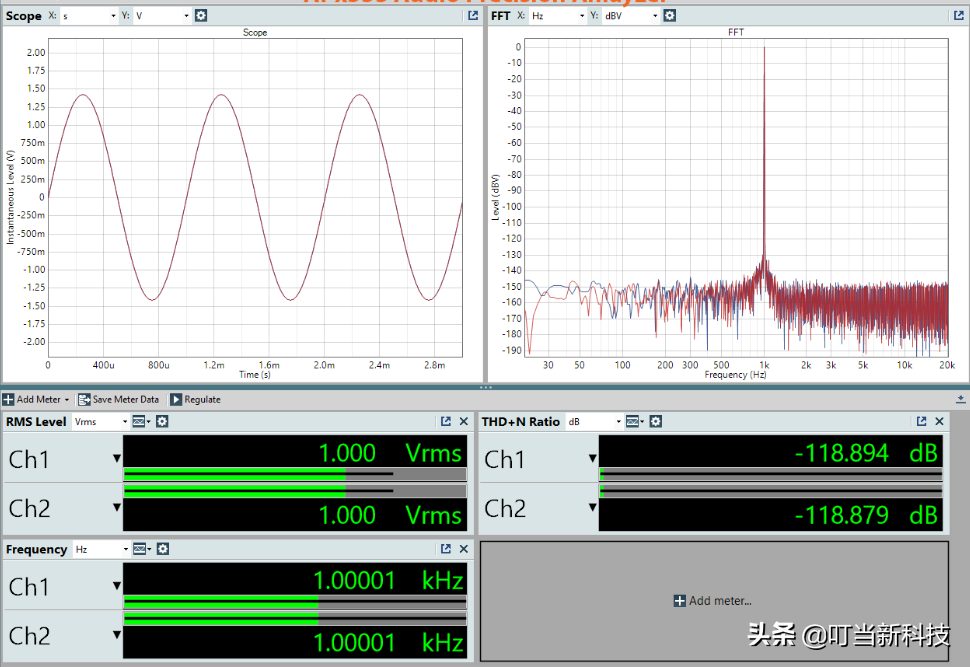Screen dimensions: 970x667
Task: Open RMS Level meter settings gear
Action: coord(162,422)
